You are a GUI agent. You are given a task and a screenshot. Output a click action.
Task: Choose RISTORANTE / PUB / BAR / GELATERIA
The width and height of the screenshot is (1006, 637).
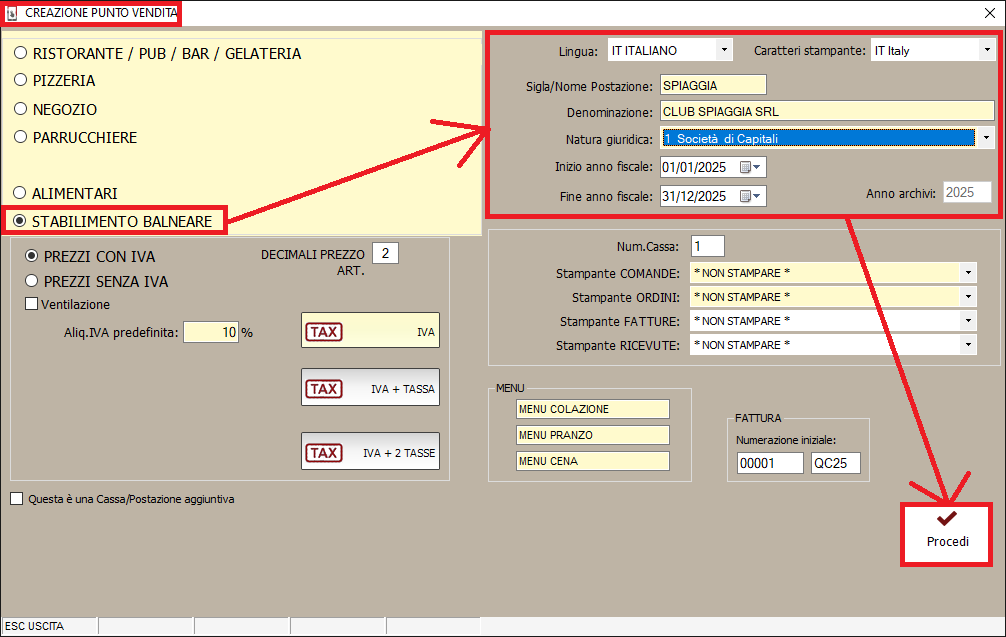(x=20, y=53)
